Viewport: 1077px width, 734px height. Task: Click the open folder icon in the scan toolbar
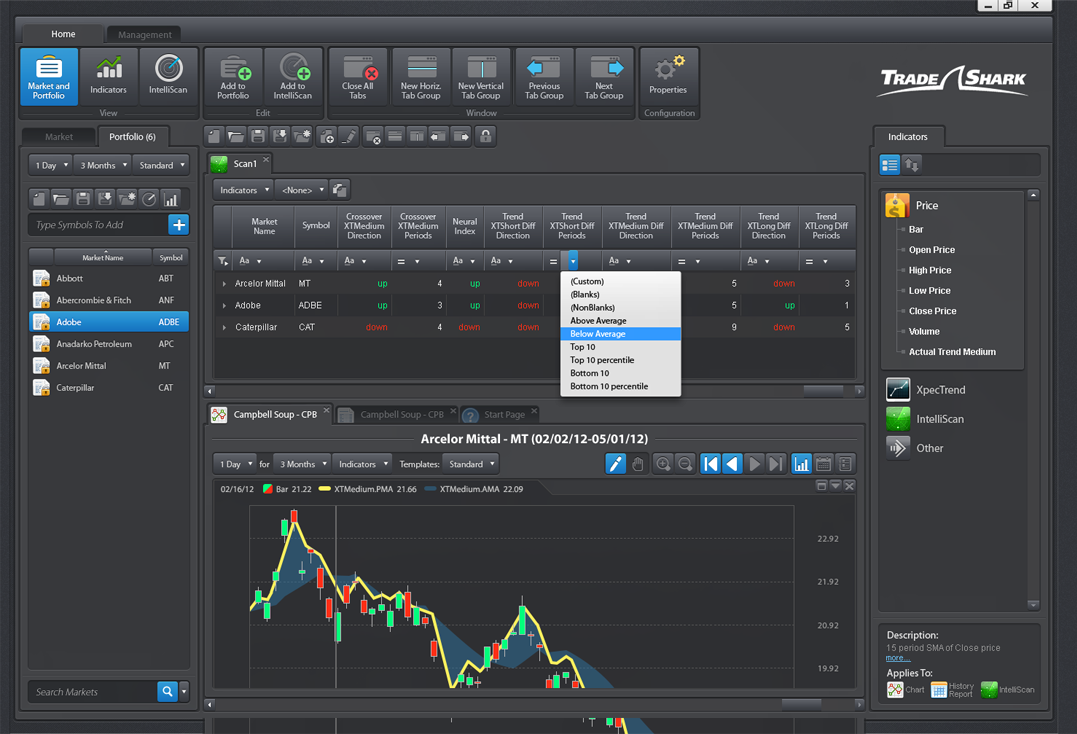[x=236, y=137]
